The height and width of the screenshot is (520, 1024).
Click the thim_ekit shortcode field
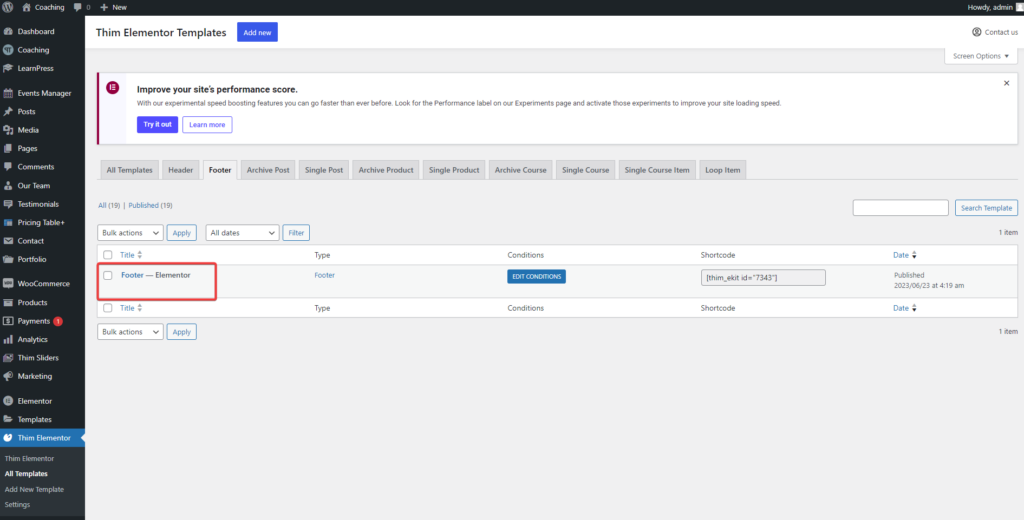763,278
